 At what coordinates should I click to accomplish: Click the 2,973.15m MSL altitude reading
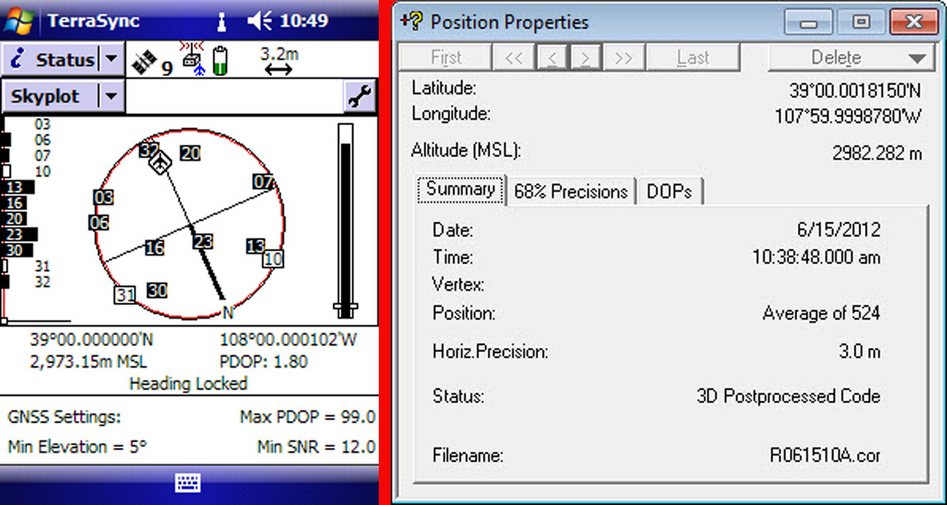pos(88,362)
